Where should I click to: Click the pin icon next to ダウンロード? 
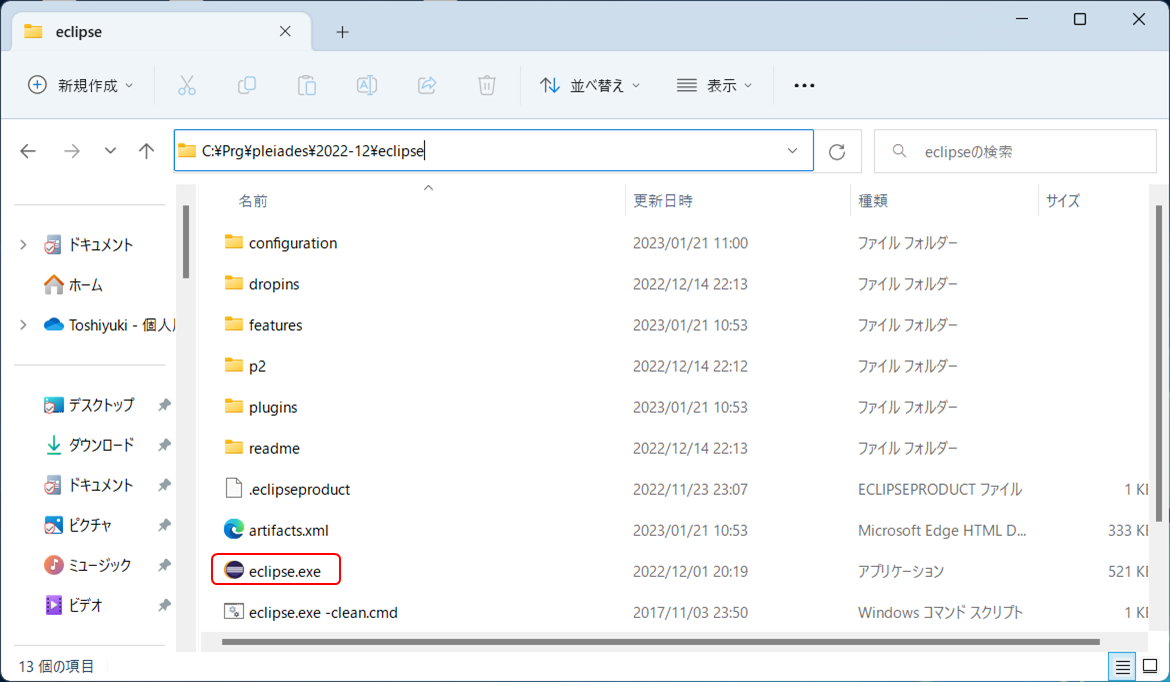click(164, 445)
